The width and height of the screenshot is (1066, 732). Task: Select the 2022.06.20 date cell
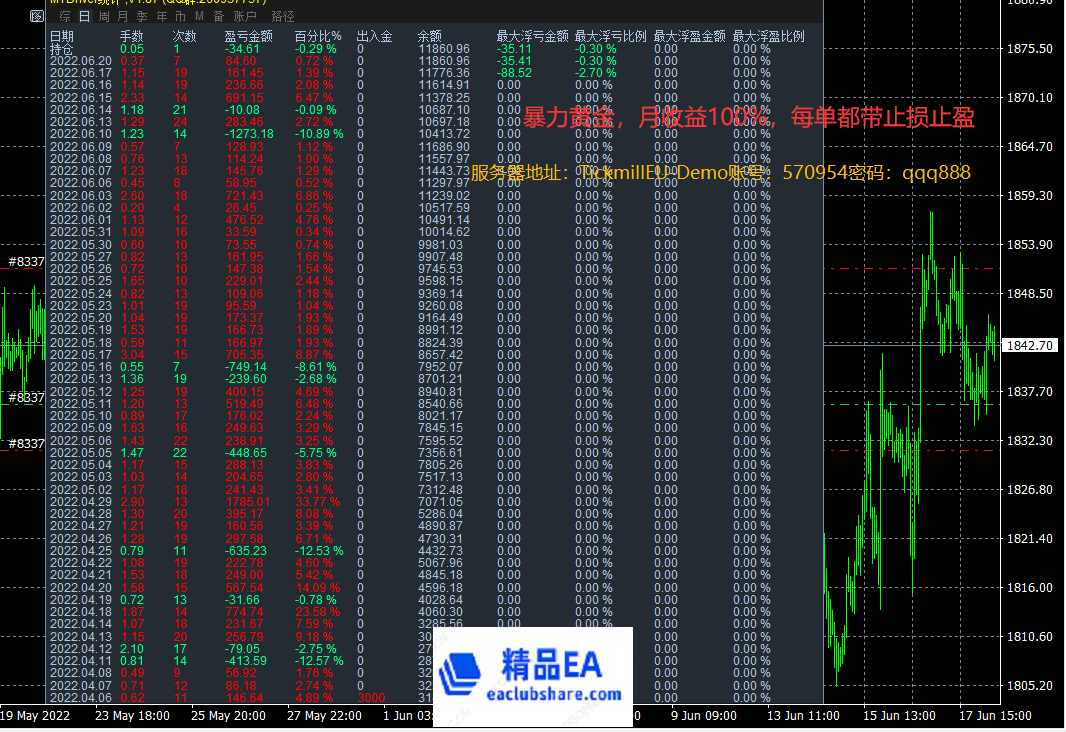81,61
